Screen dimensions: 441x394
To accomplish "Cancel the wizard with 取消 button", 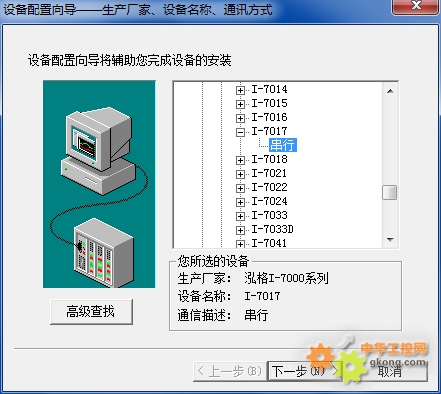I will pyautogui.click(x=389, y=371).
